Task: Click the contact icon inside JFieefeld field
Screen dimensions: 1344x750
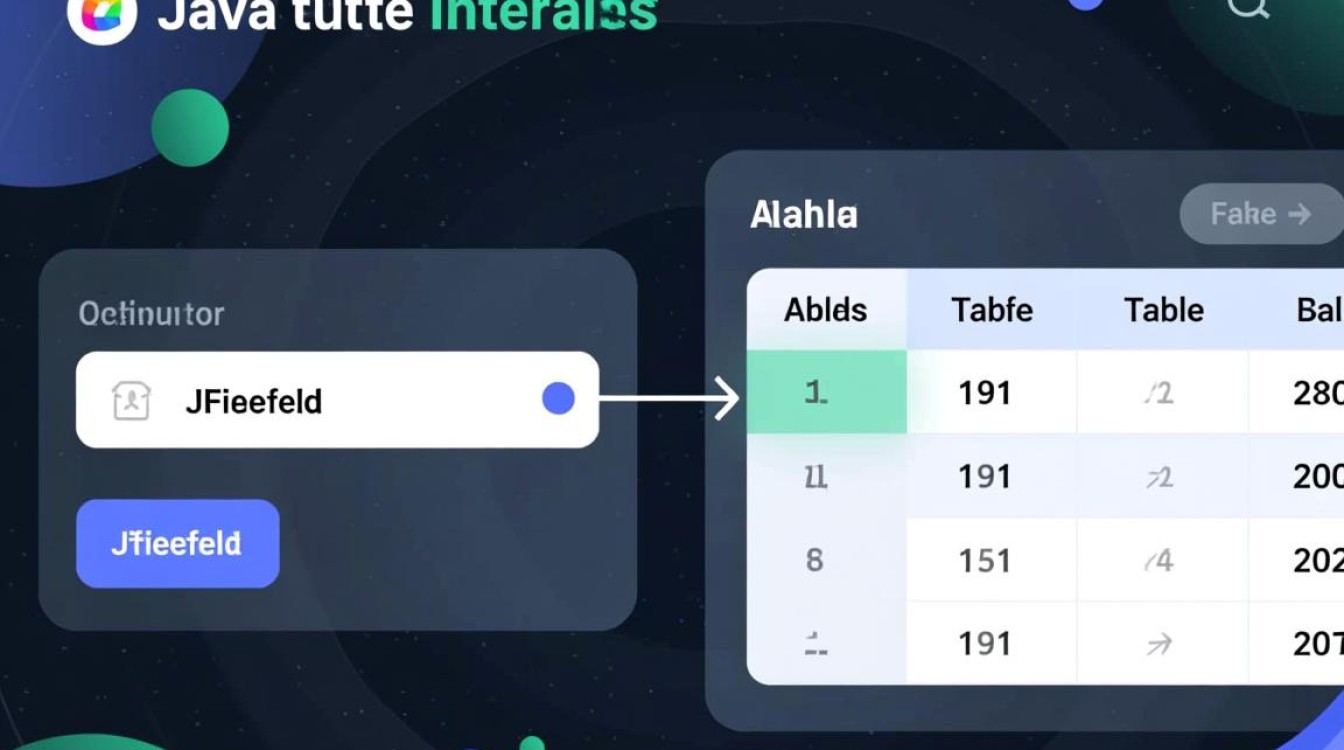Action: click(130, 401)
